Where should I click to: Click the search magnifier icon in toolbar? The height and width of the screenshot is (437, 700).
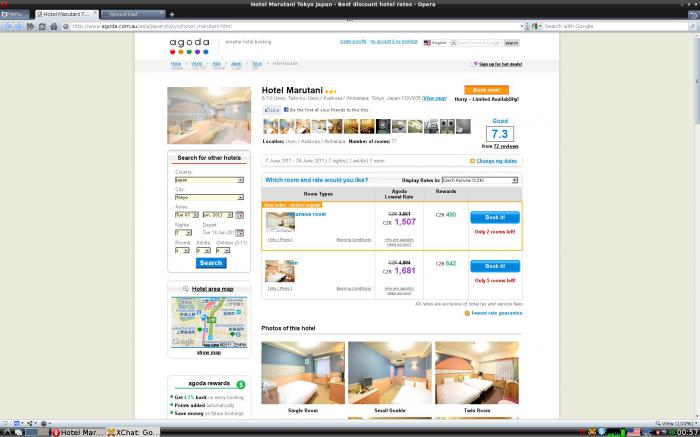click(x=692, y=26)
